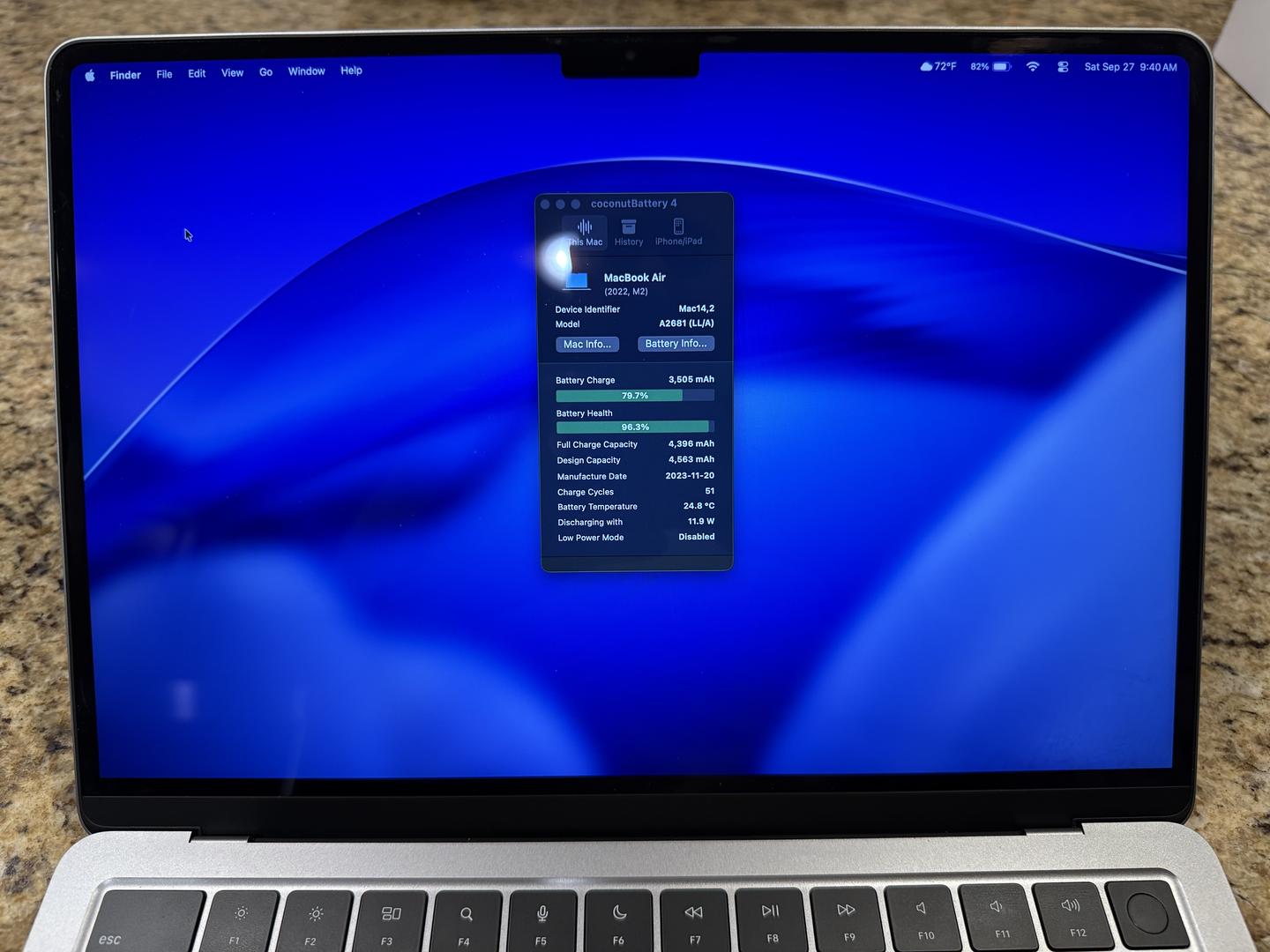Click the date and time Sat Sep 27
The height and width of the screenshot is (952, 1270).
[1131, 67]
